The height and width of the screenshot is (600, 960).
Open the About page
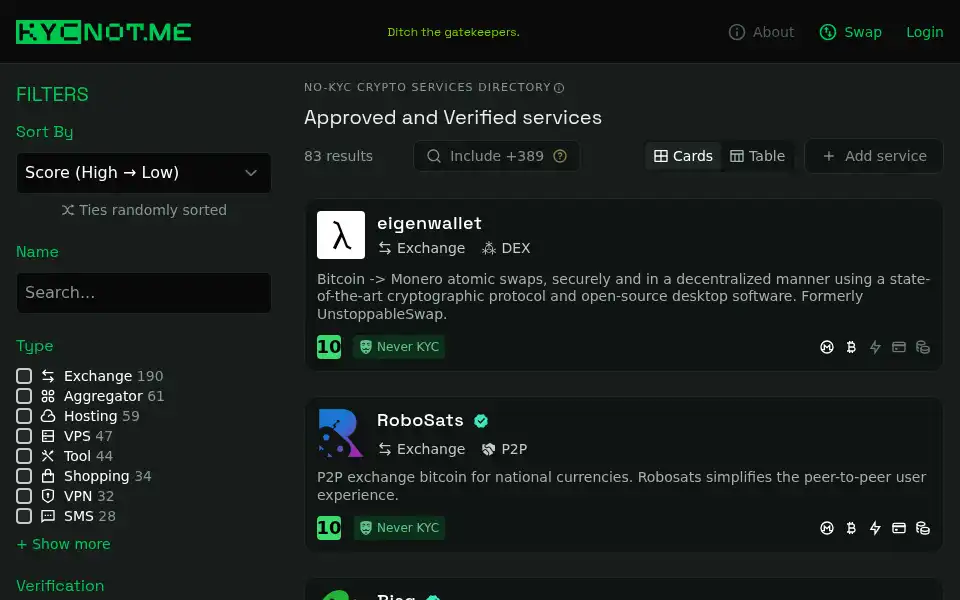tap(761, 32)
